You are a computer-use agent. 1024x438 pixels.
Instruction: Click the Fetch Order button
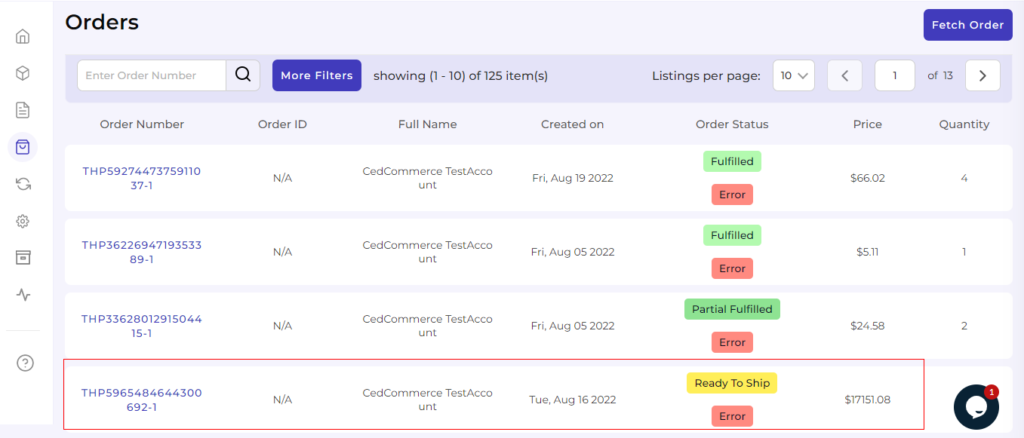point(967,25)
